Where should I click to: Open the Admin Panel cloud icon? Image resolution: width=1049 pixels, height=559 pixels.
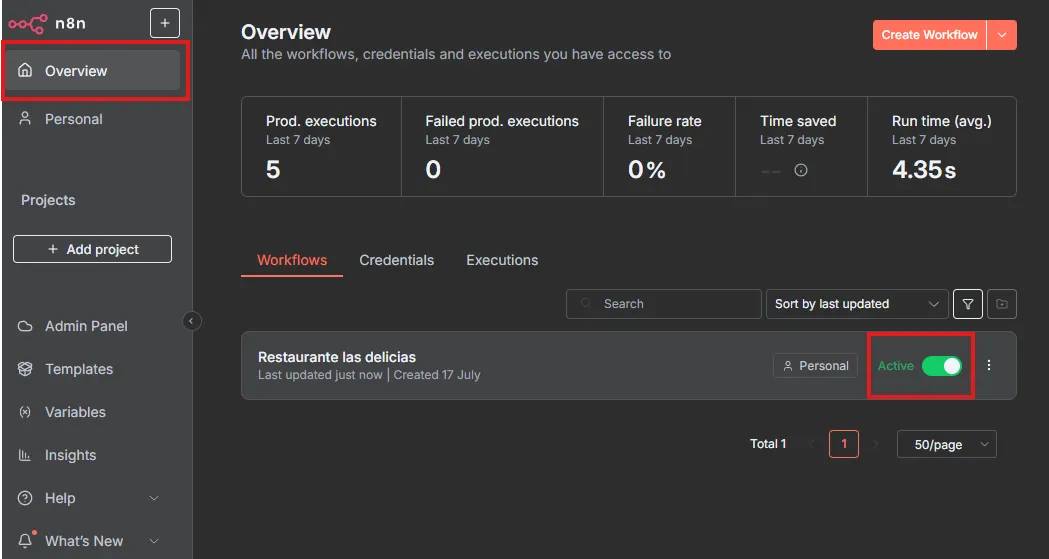pos(25,326)
